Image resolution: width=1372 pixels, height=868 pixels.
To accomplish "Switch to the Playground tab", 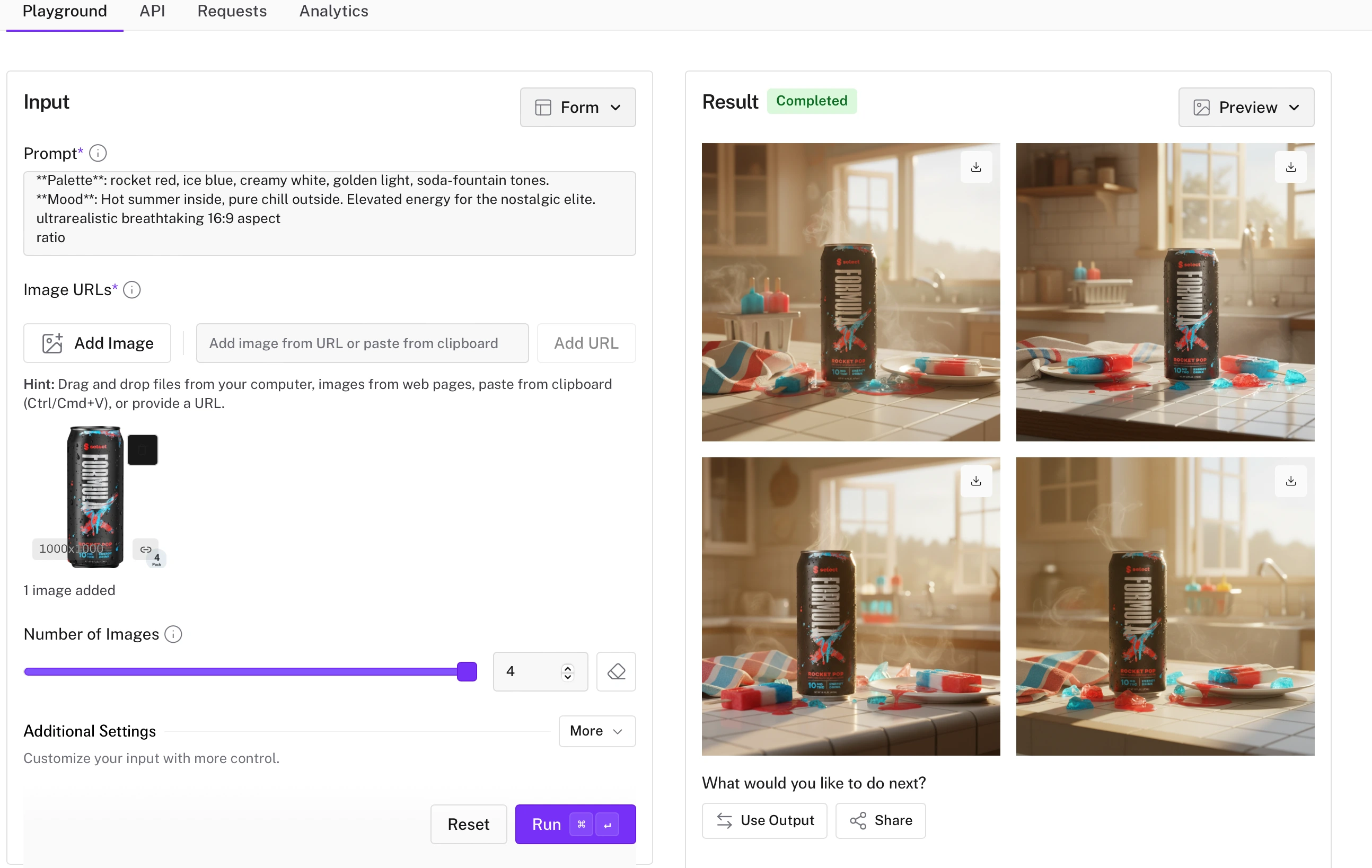I will (65, 11).
